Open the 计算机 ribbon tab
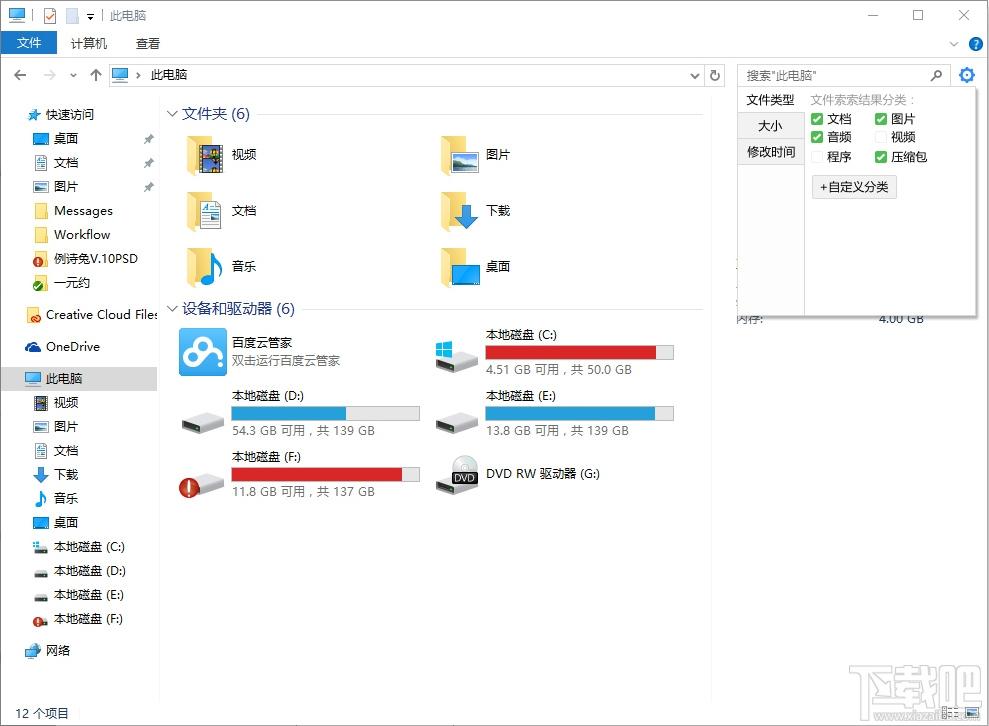 click(x=88, y=43)
